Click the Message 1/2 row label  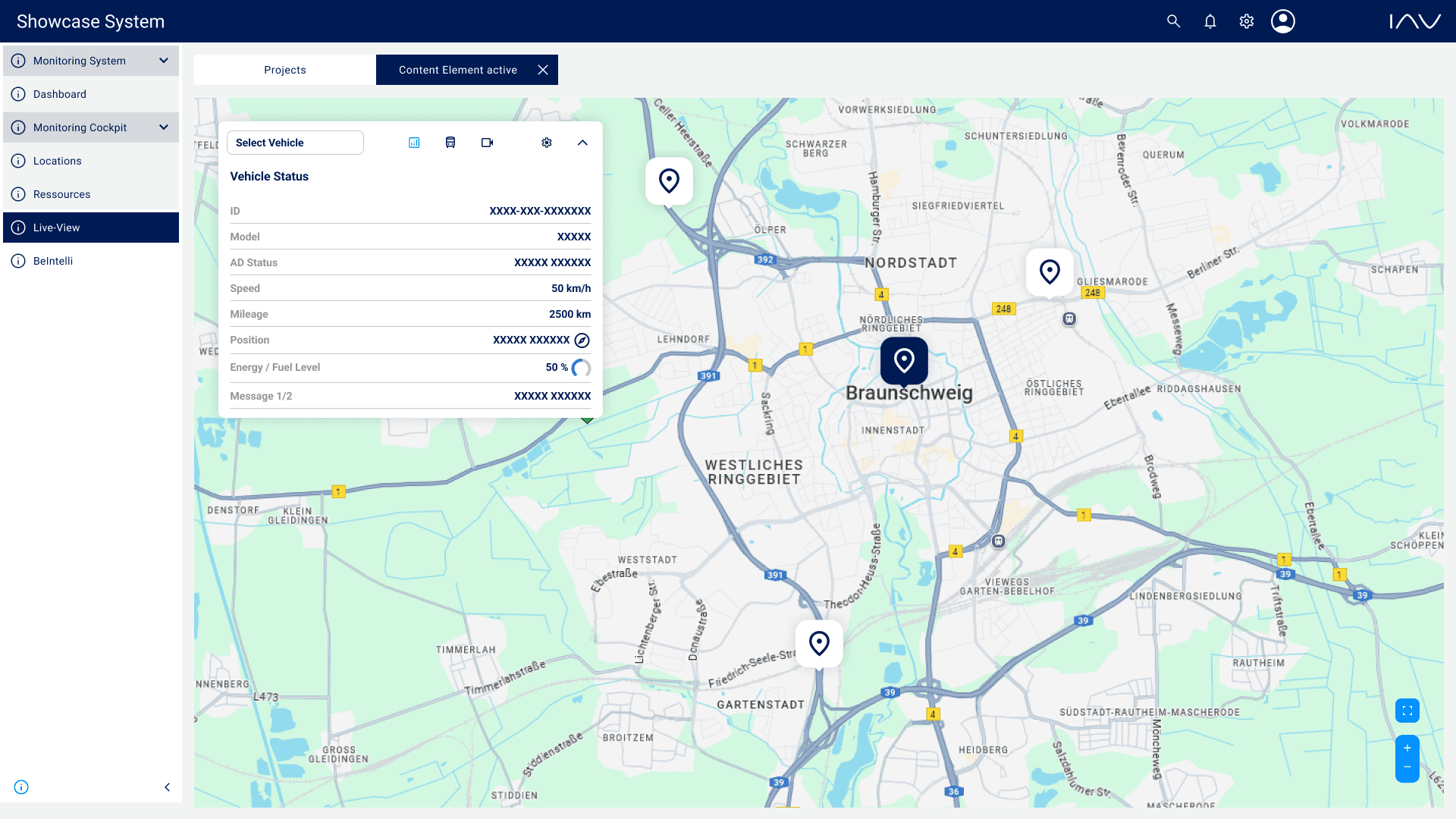pos(261,396)
